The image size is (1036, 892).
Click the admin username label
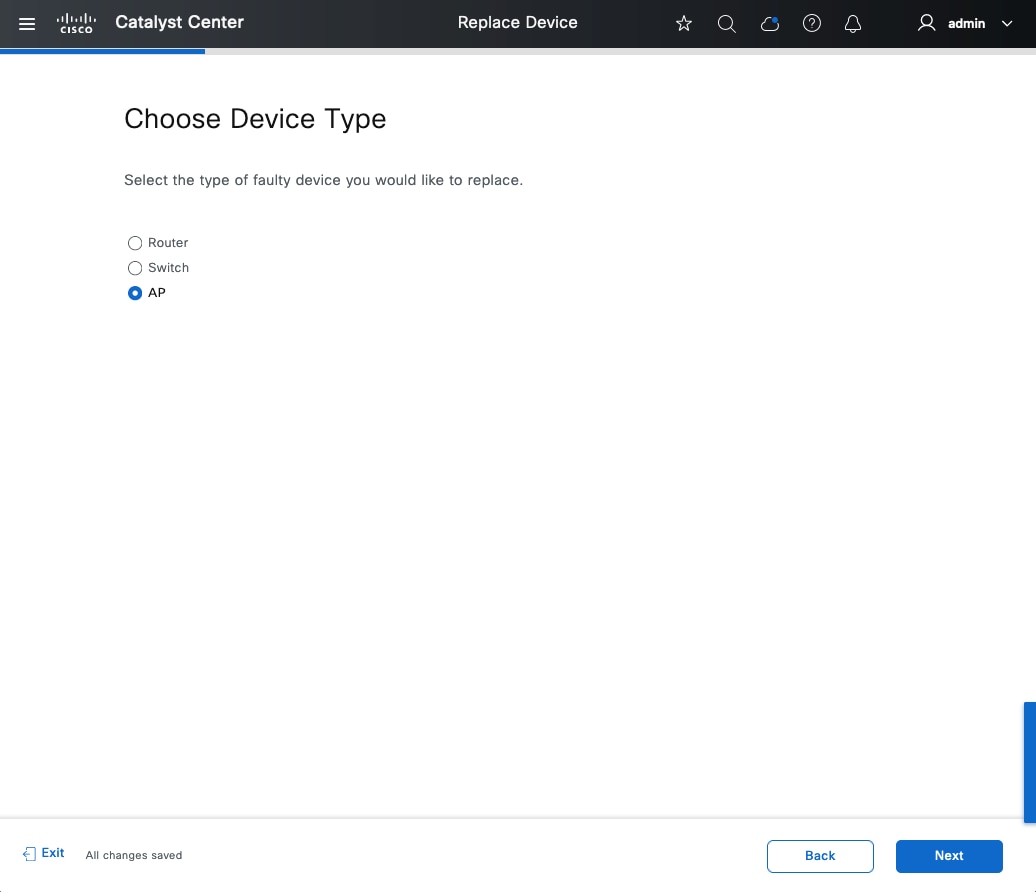(x=966, y=23)
